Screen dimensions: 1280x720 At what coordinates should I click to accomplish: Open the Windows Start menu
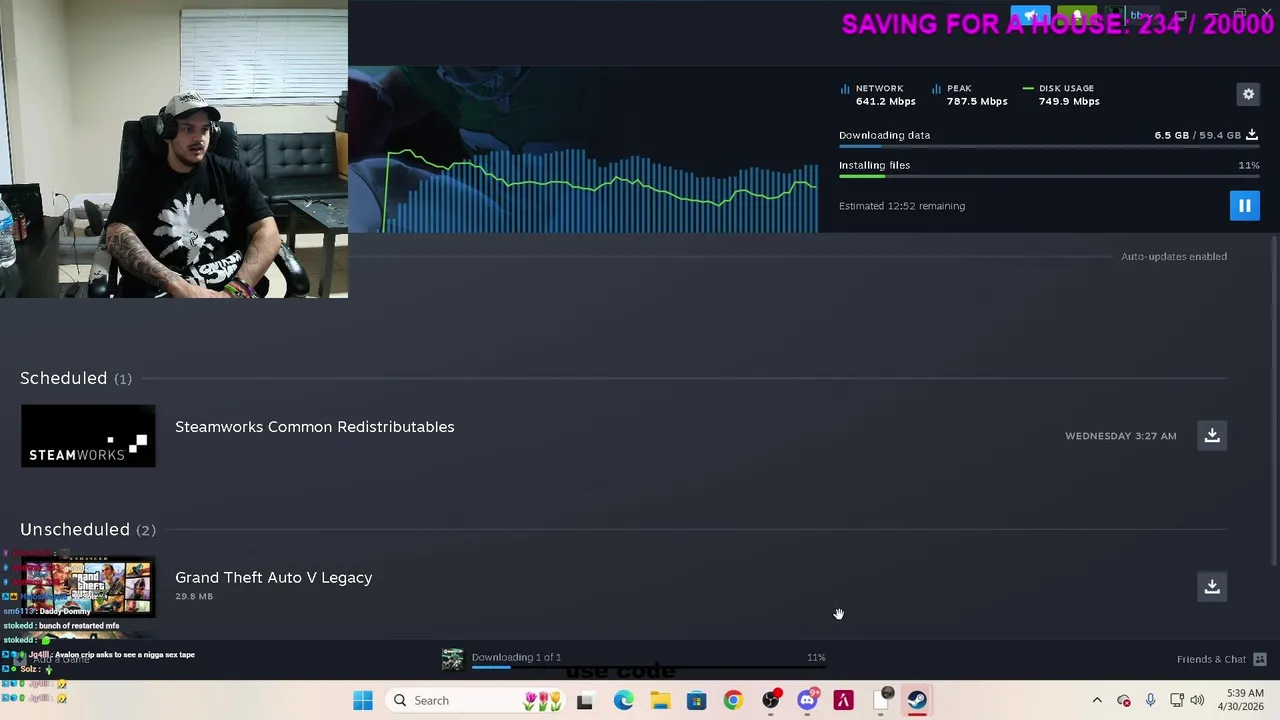(363, 700)
